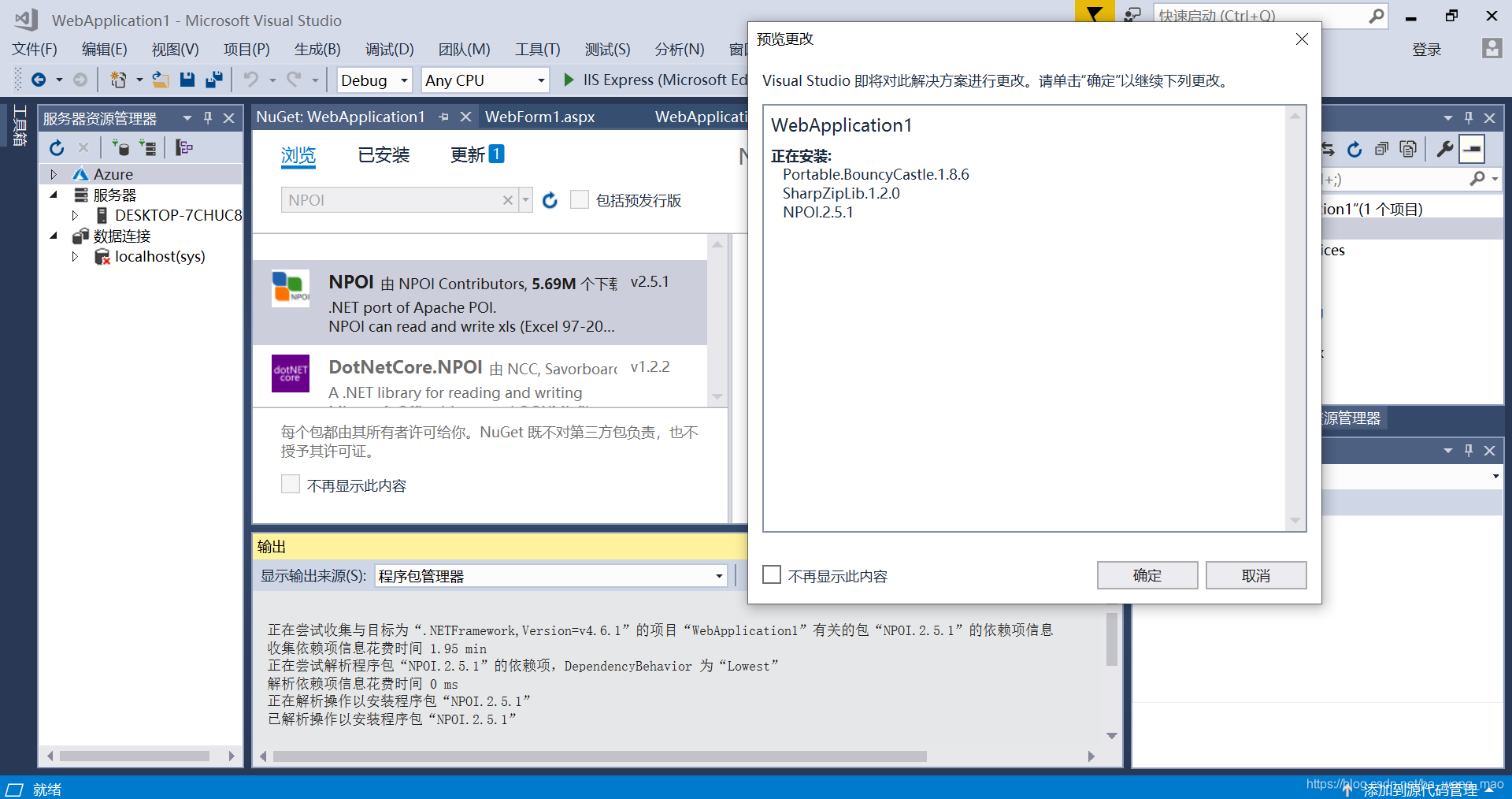This screenshot has width=1512, height=799.
Task: Open the 编辑(E) menu
Action: click(105, 49)
